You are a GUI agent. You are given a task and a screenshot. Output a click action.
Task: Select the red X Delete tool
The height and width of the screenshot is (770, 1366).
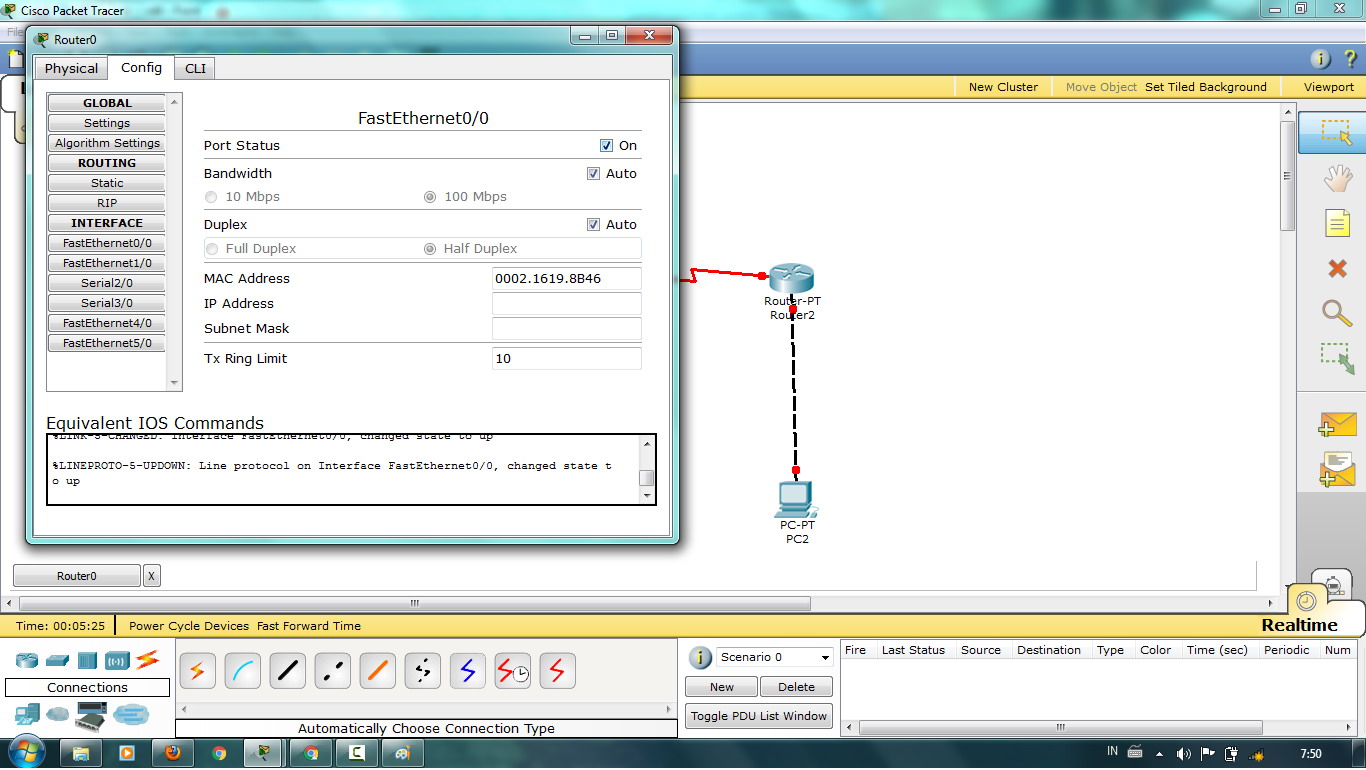pyautogui.click(x=1337, y=268)
